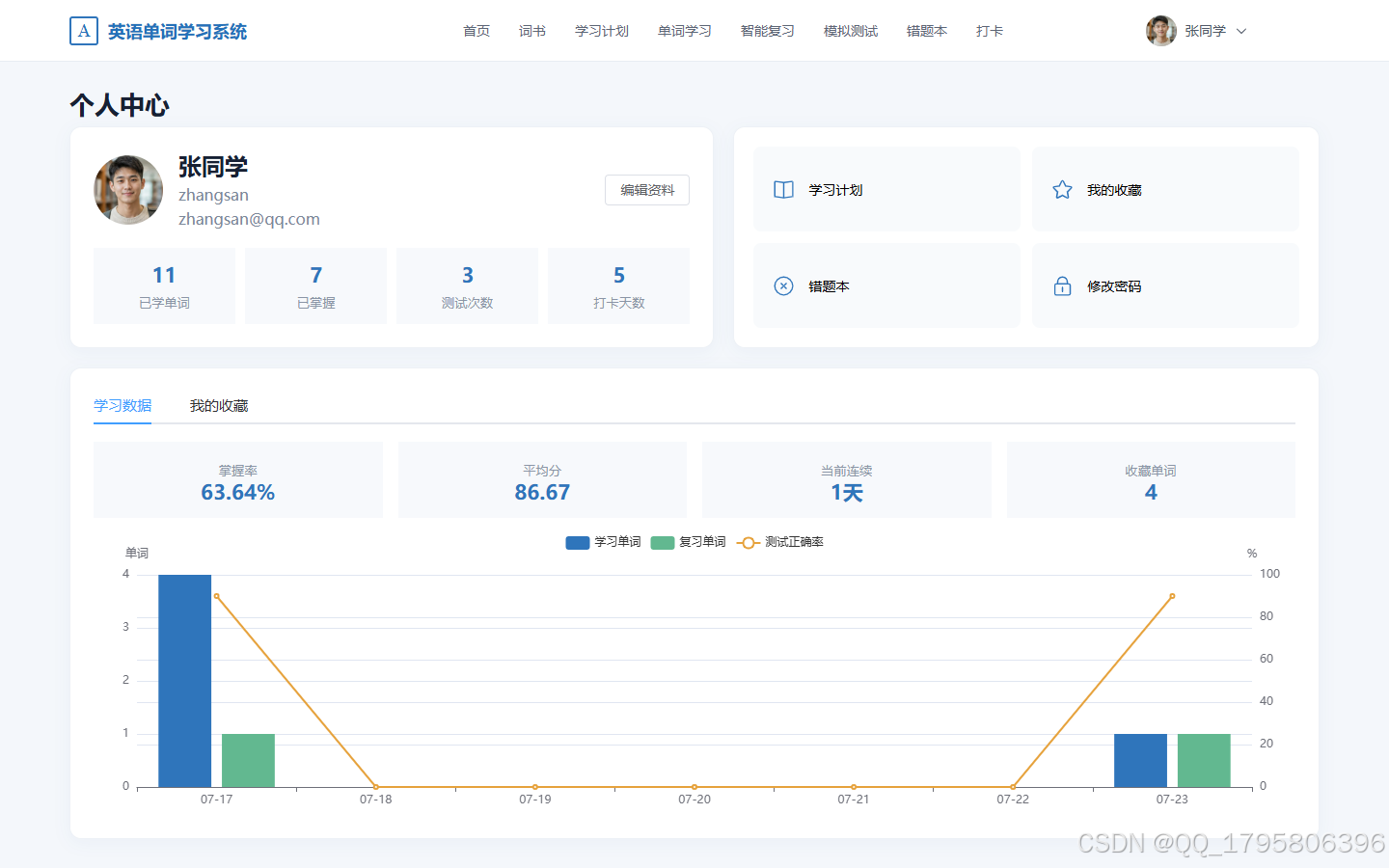This screenshot has width=1389, height=868.
Task: Select 打卡 in the navigation bar
Action: pyautogui.click(x=990, y=31)
